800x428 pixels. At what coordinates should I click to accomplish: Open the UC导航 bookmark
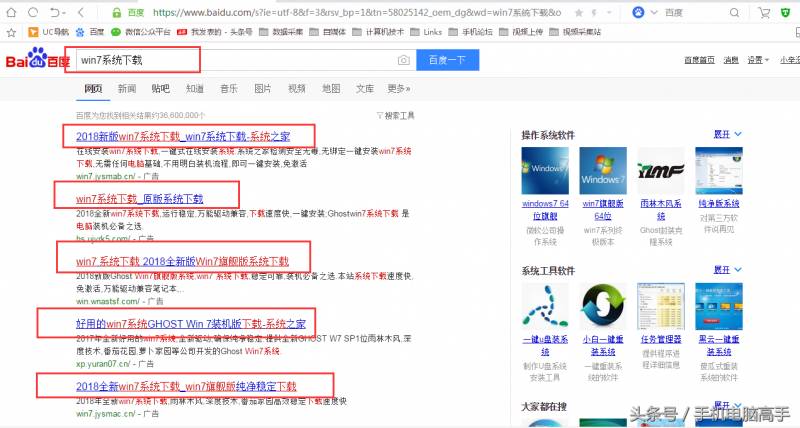tap(48, 32)
